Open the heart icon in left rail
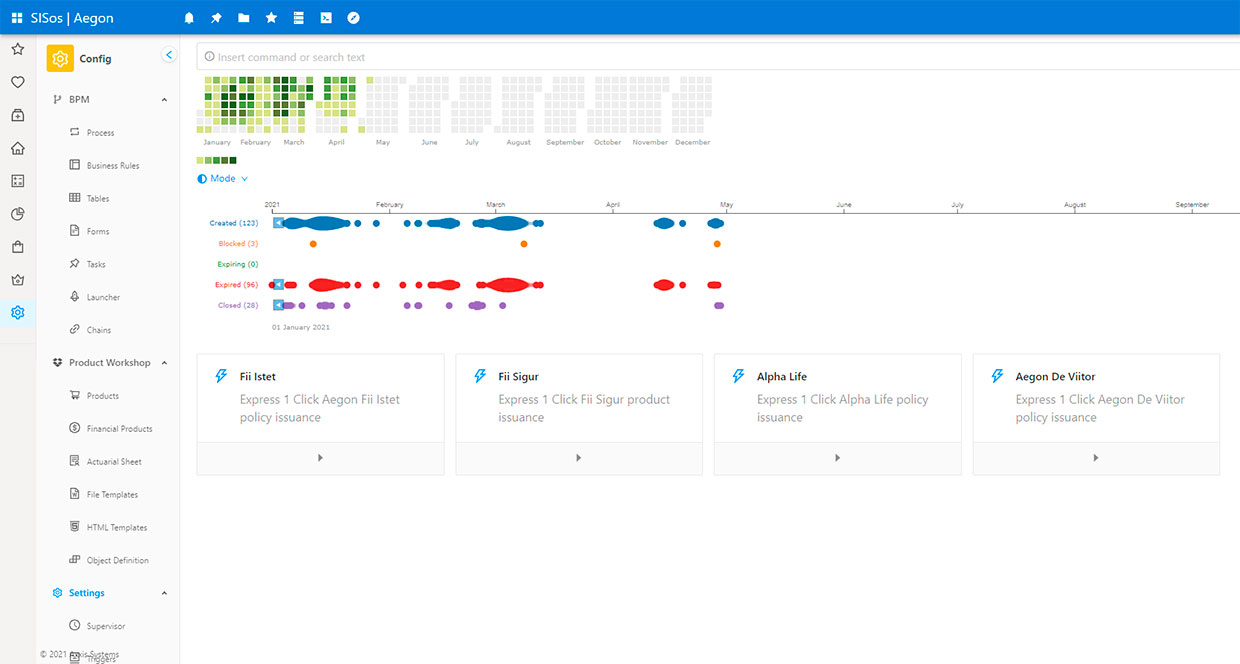Viewport: 1240px width, 664px height. [17, 82]
